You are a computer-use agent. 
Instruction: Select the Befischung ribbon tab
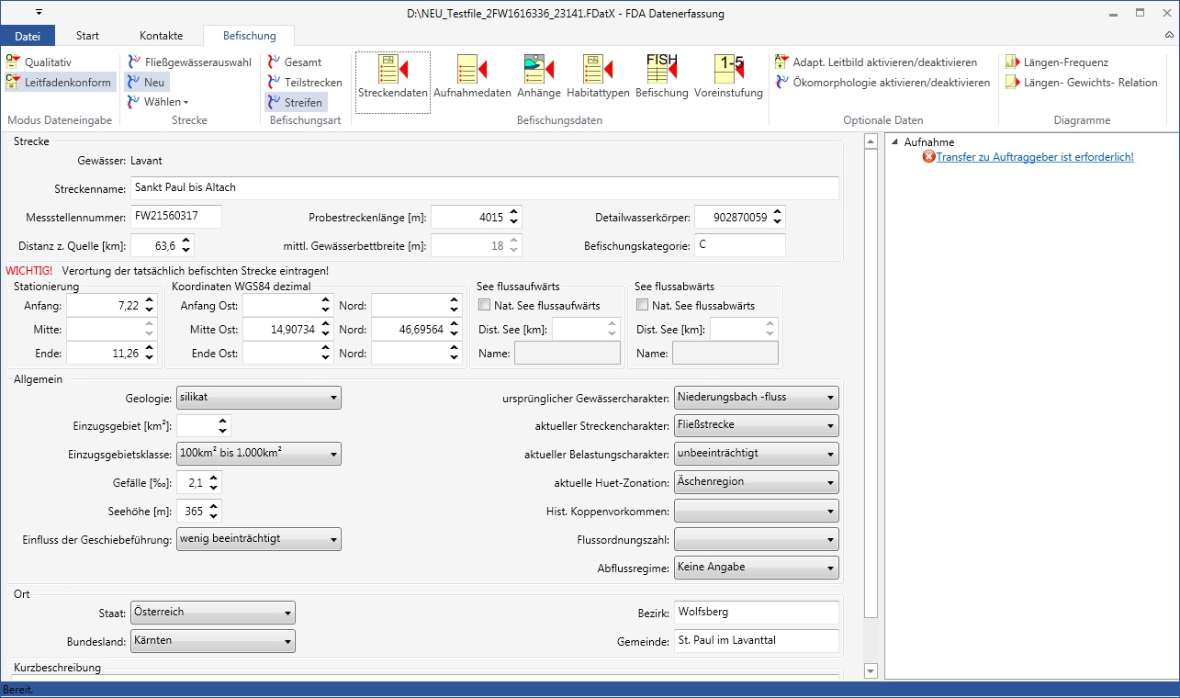(249, 35)
